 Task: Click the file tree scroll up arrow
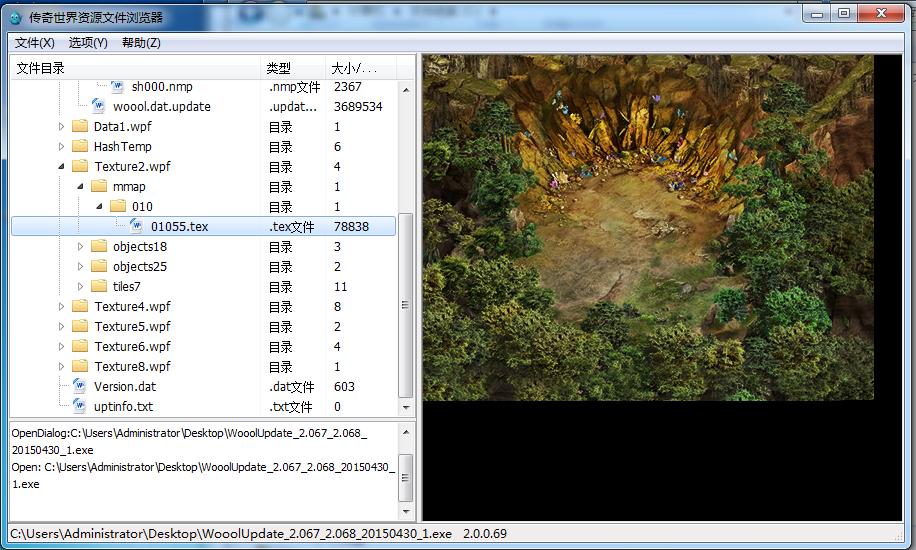406,90
